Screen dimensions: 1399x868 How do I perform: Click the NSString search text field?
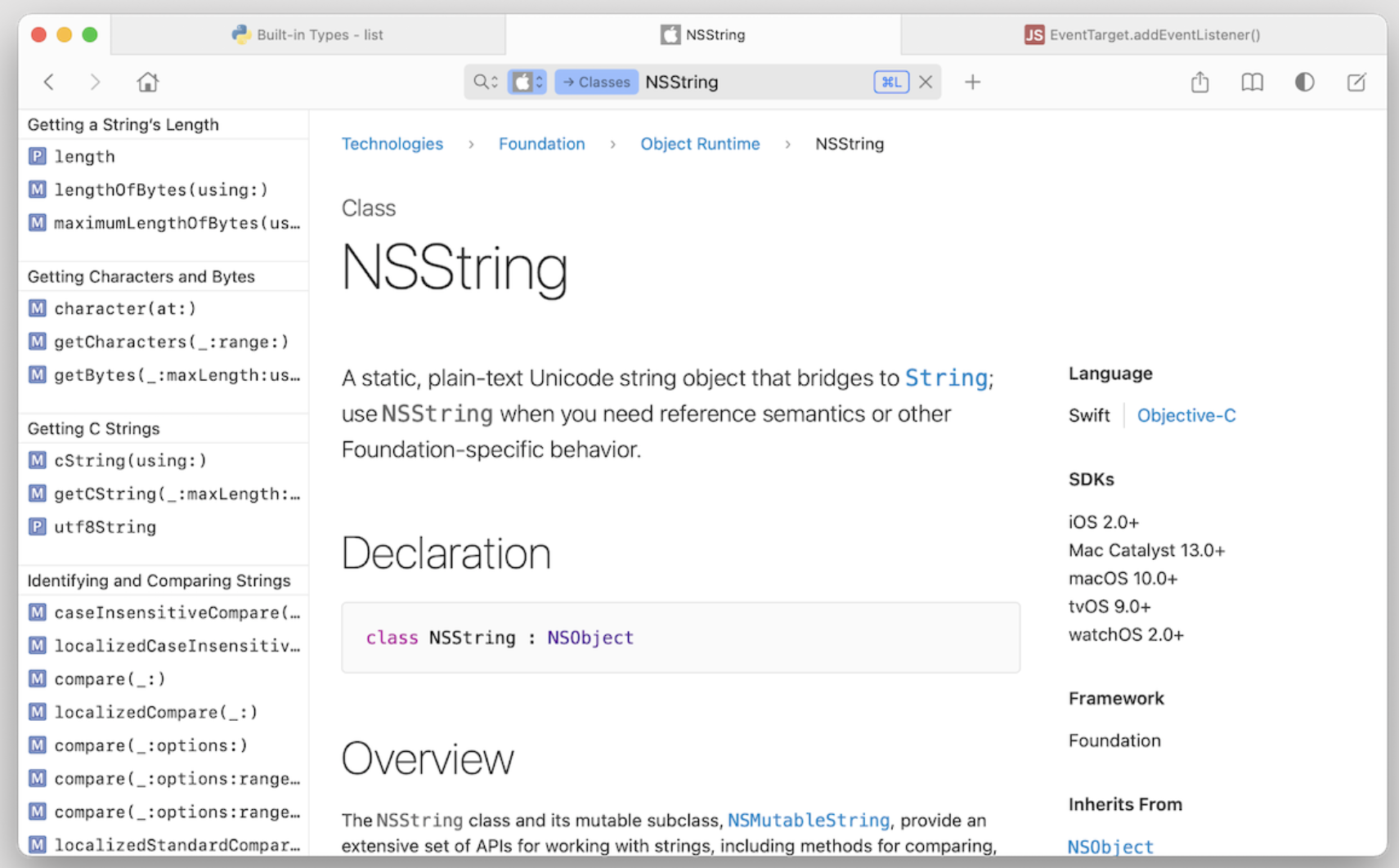tap(752, 82)
